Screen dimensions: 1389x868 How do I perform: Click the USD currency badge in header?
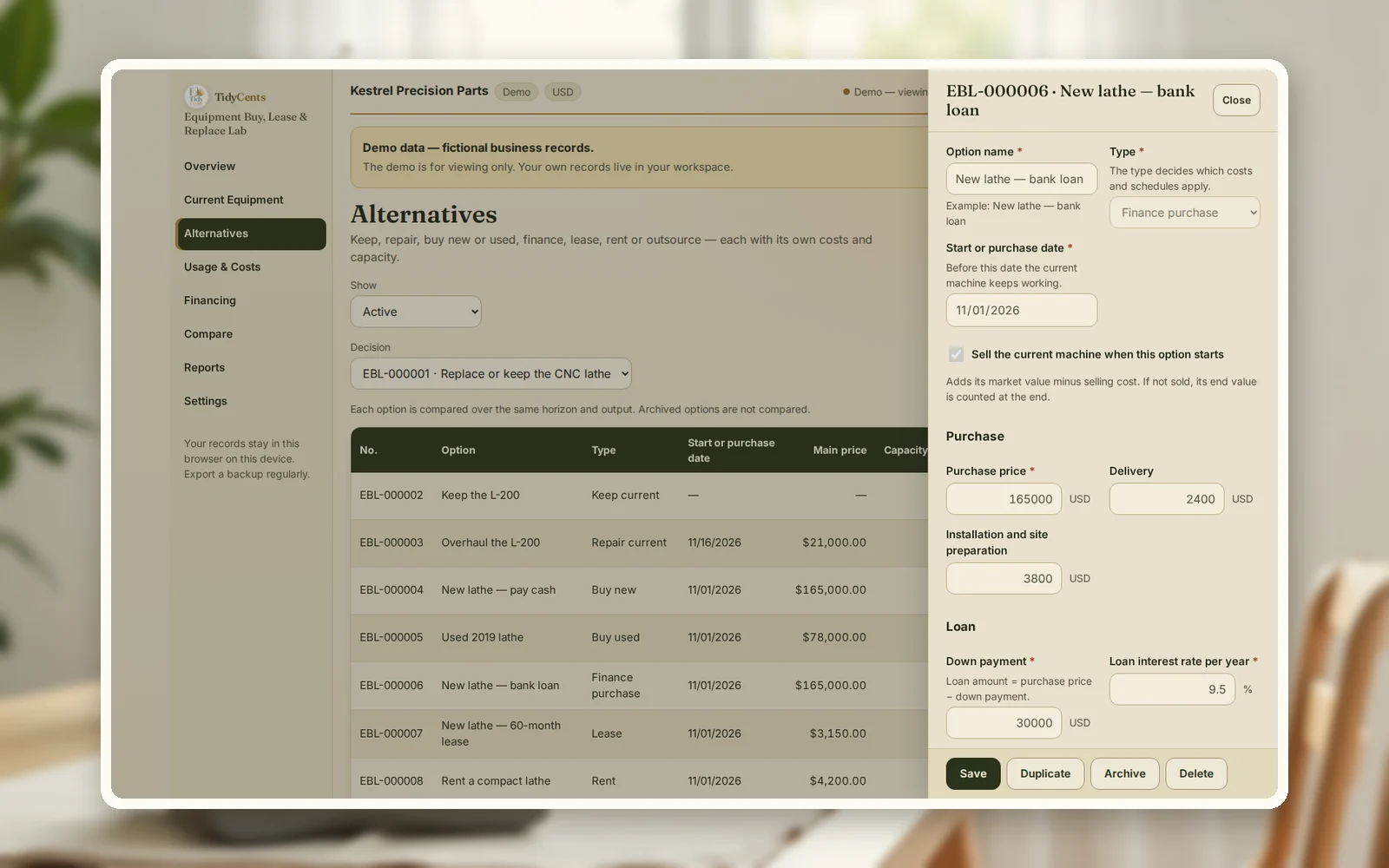point(563,92)
